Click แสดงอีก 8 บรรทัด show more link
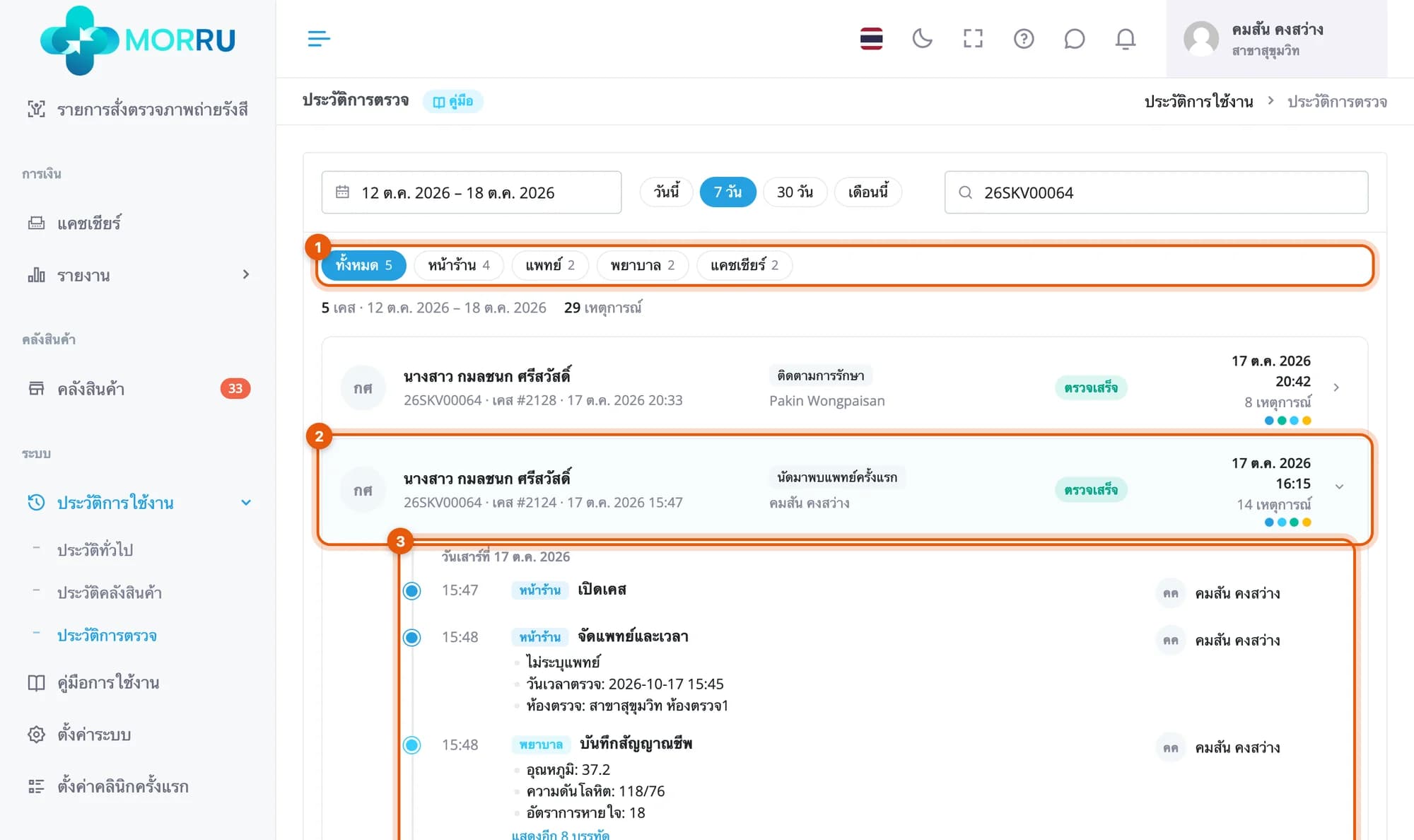Screen dimensions: 1414x840 560,834
